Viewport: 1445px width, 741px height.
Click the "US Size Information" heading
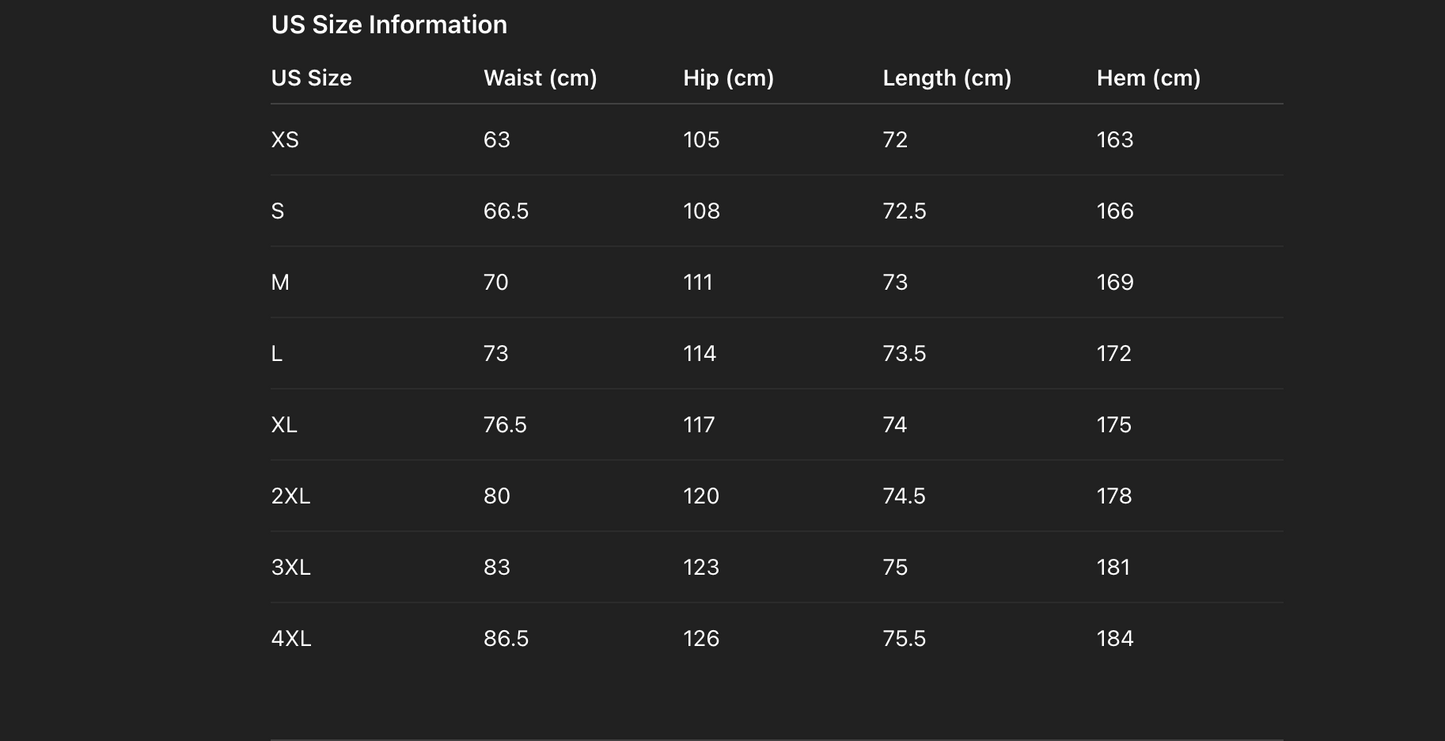(389, 25)
